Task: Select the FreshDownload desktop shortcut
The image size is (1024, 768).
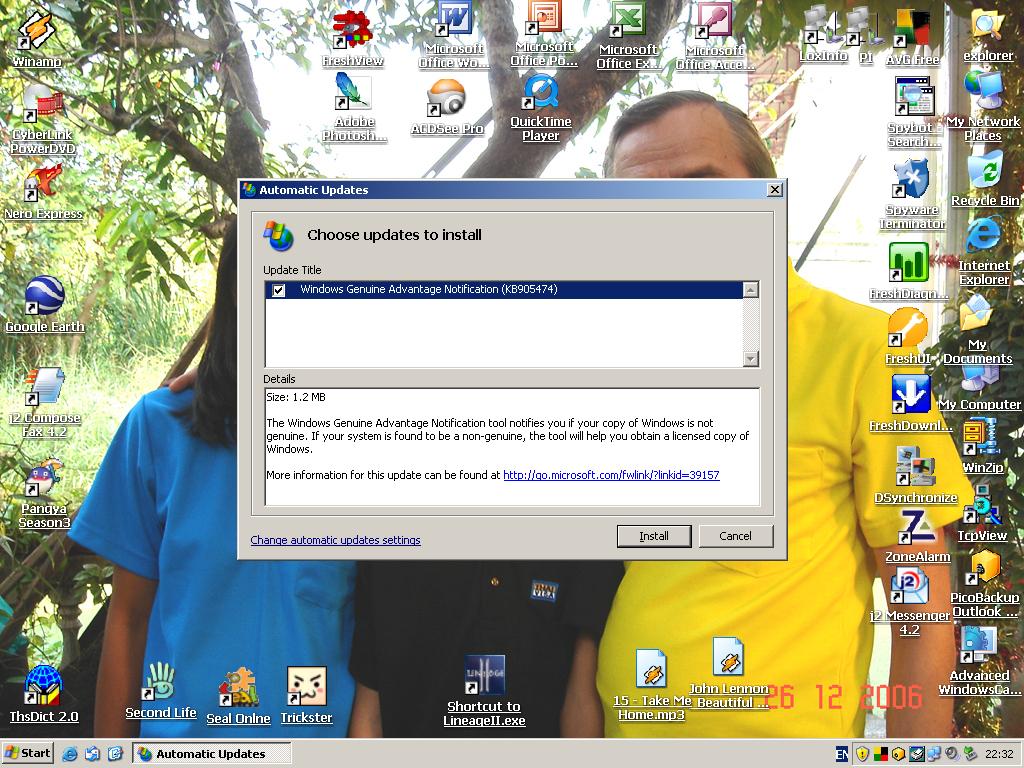Action: 911,404
